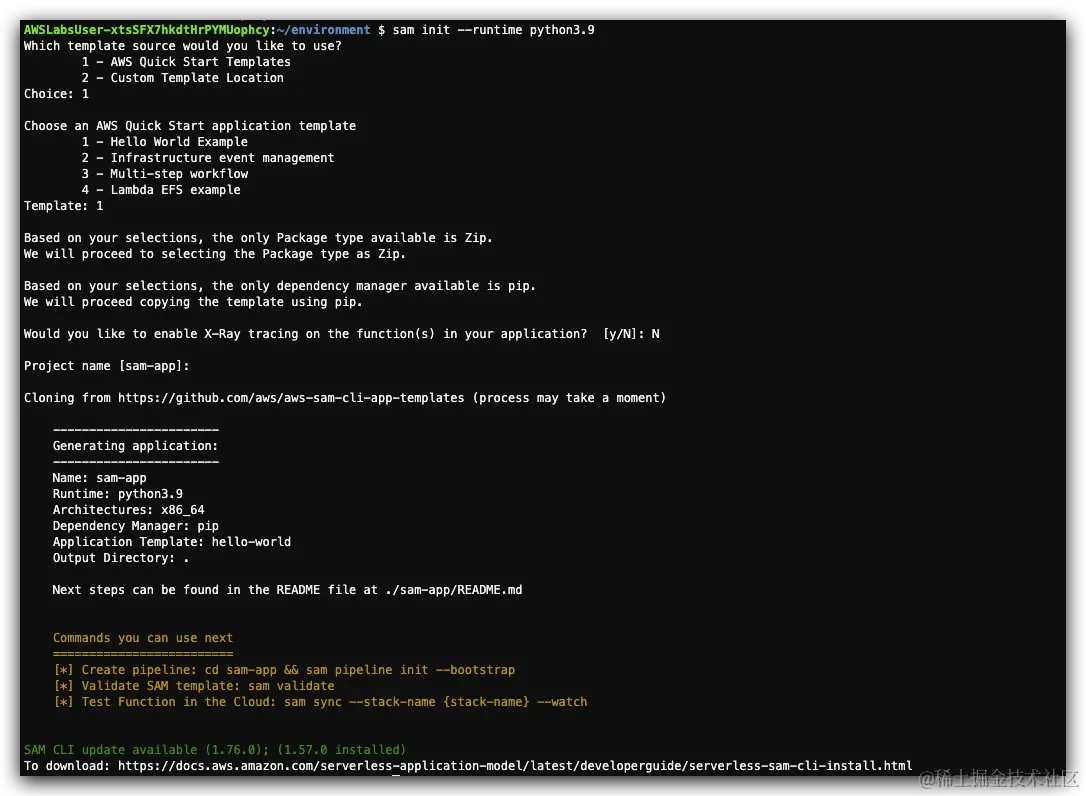Click the 'Commands you can use next' heading
Viewport: 1086px width, 796px height.
click(x=143, y=637)
